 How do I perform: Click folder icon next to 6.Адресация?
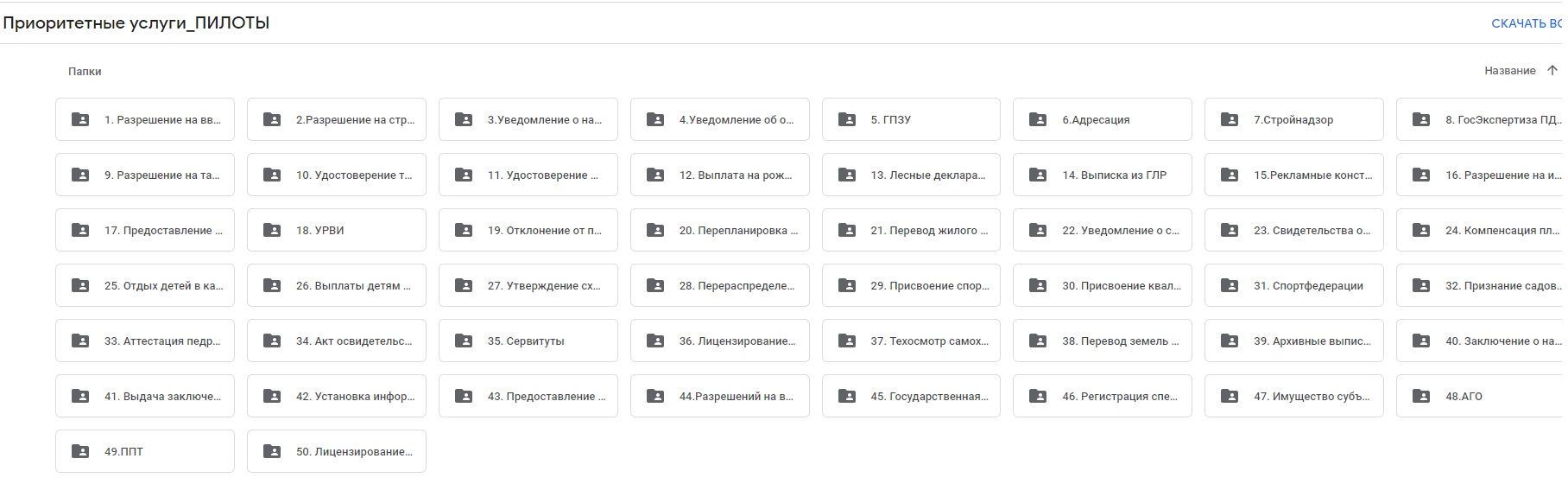1039,120
